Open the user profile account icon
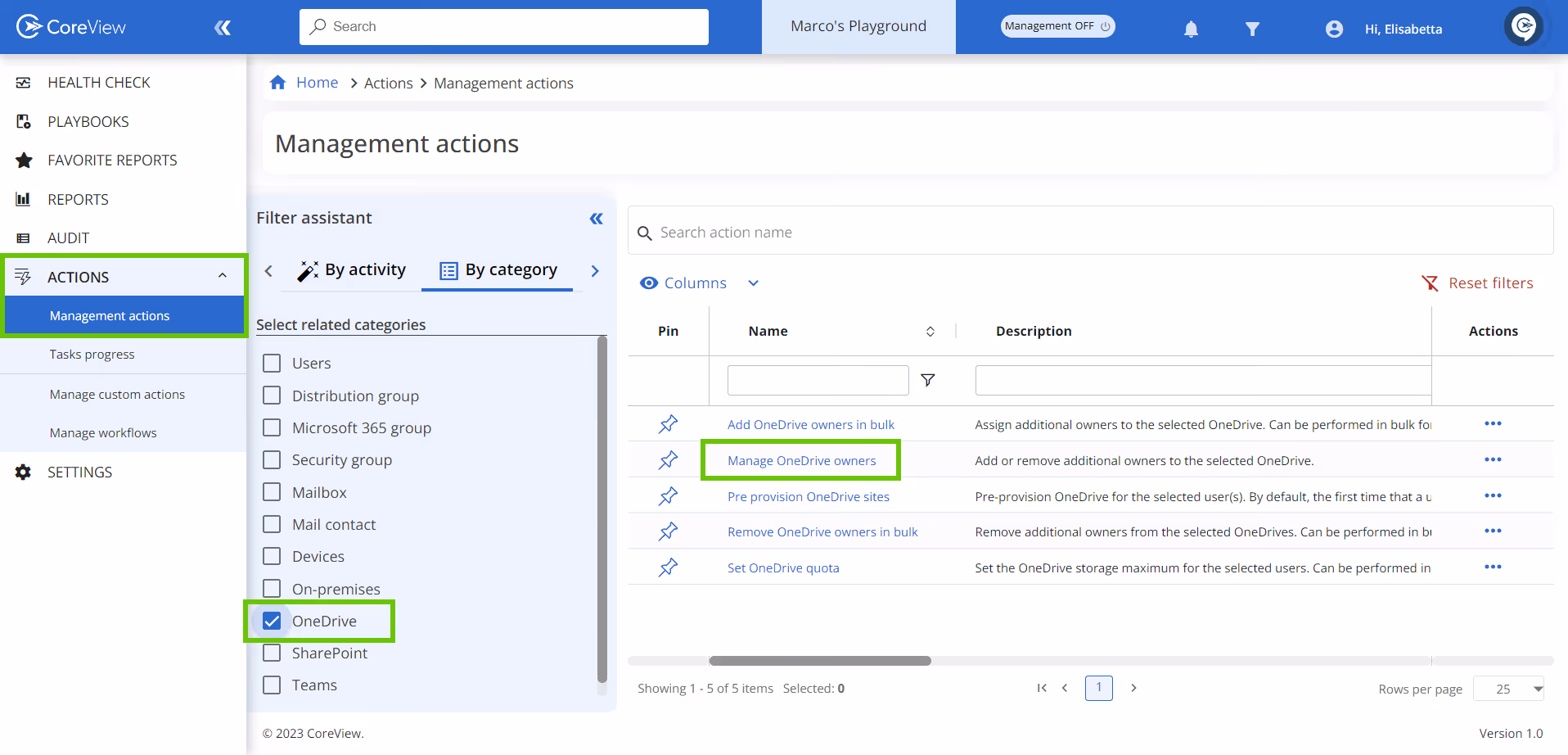 tap(1334, 29)
